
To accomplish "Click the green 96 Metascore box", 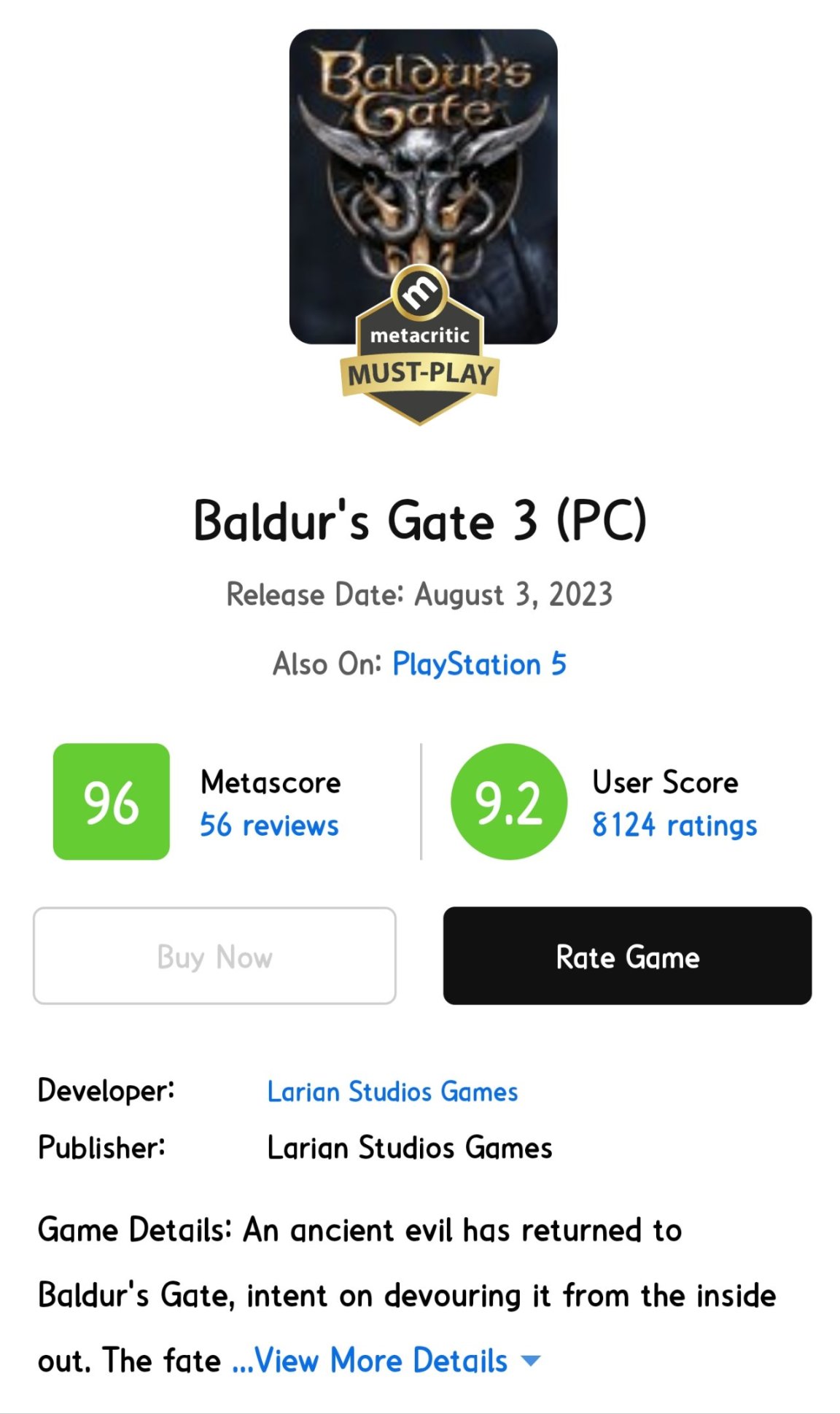I will [112, 801].
